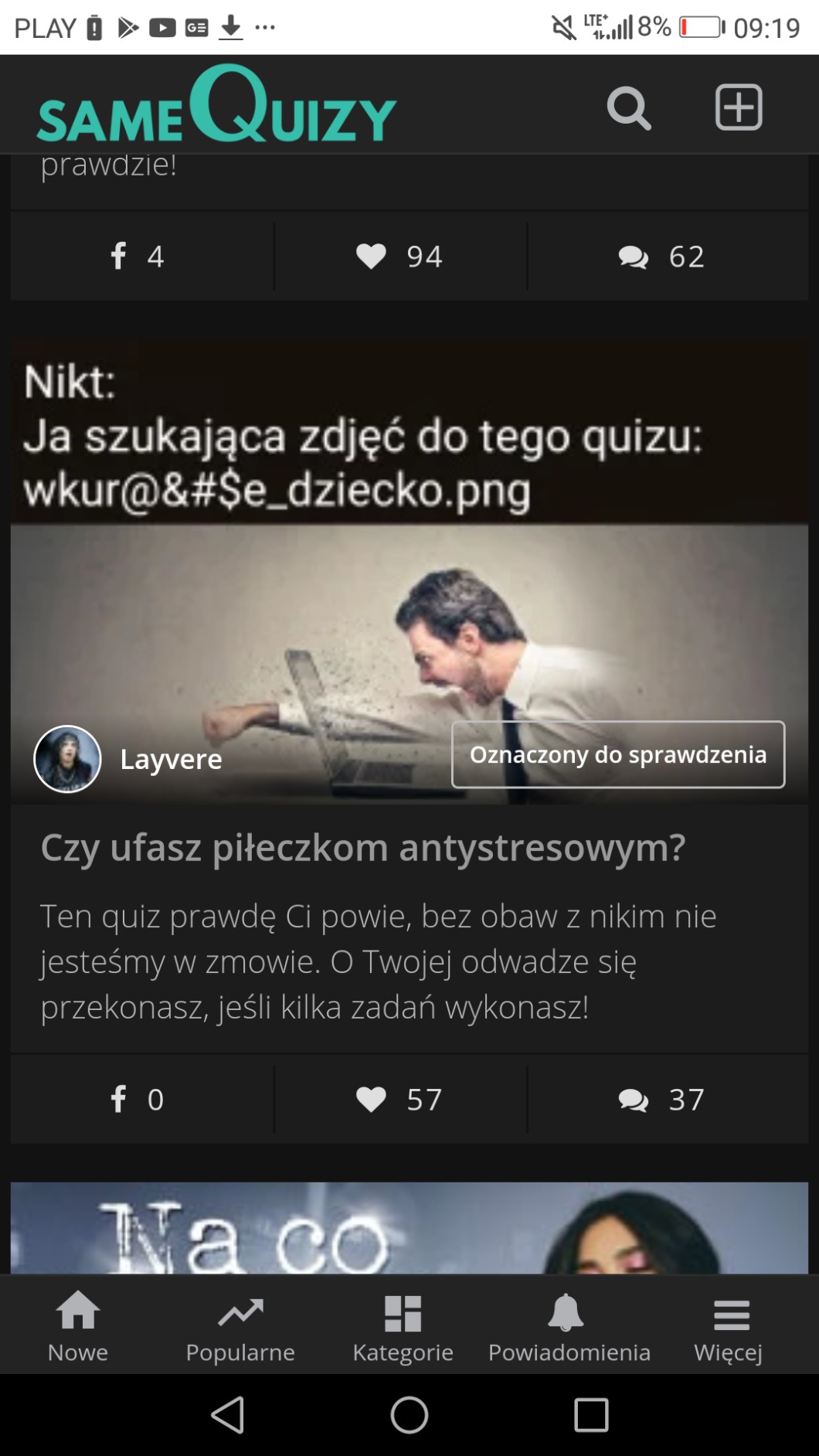Click the SameQuizy logo
The width and height of the screenshot is (819, 1456).
click(x=216, y=104)
